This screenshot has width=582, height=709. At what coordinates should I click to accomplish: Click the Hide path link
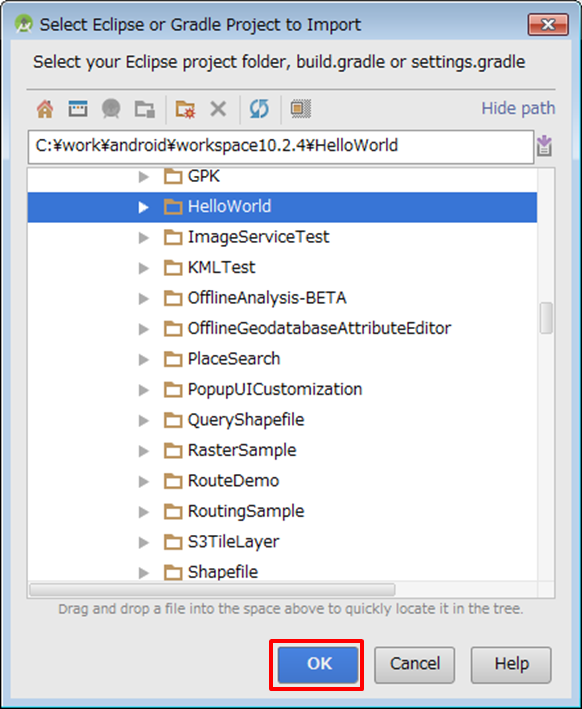[518, 109]
